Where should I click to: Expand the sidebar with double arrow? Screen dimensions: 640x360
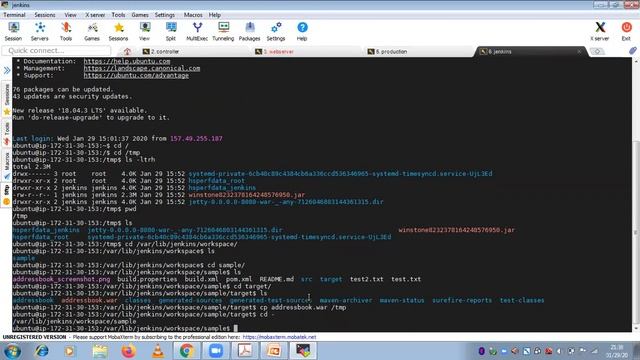tap(7, 70)
